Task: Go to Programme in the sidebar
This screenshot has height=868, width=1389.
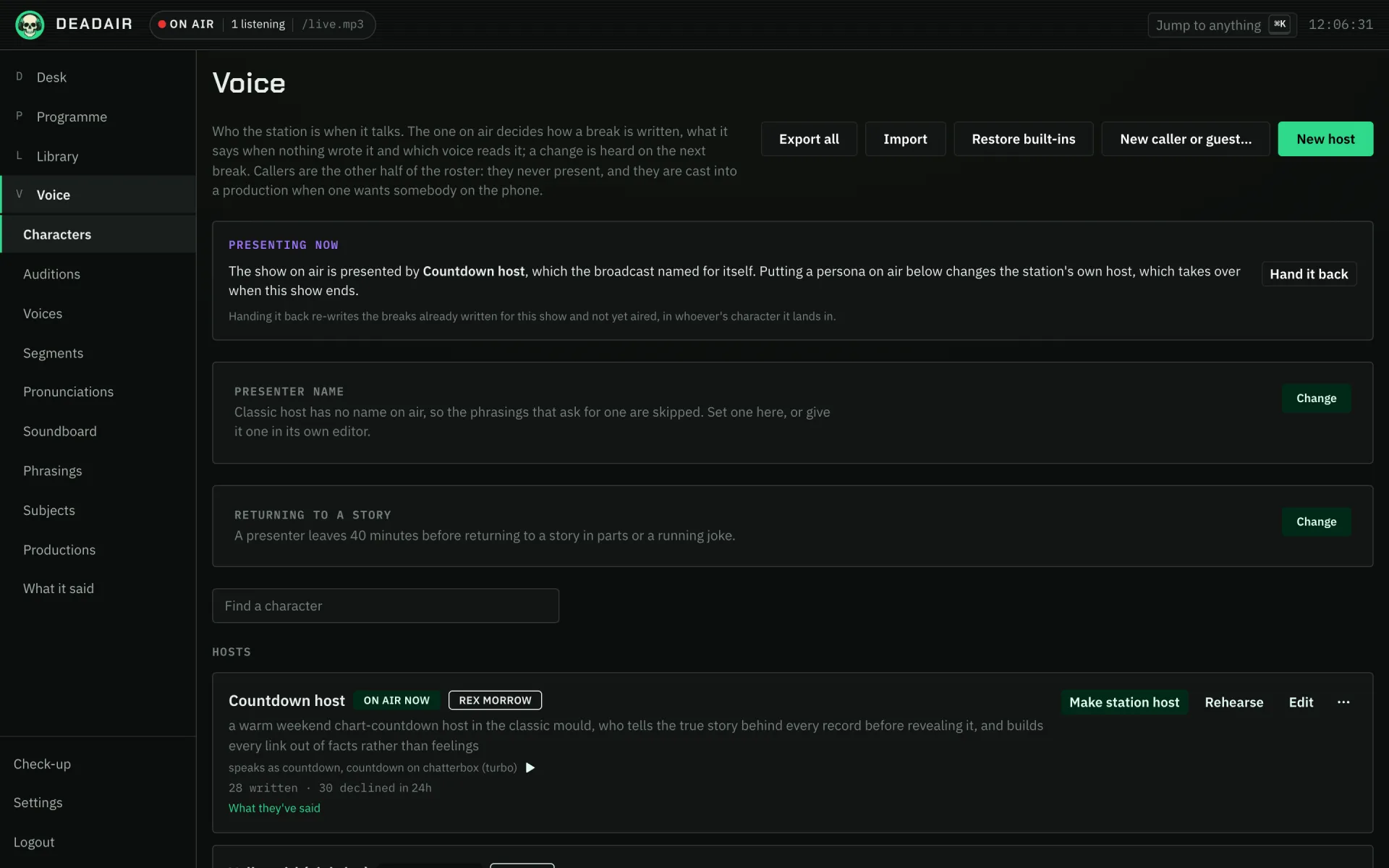Action: pyautogui.click(x=98, y=116)
